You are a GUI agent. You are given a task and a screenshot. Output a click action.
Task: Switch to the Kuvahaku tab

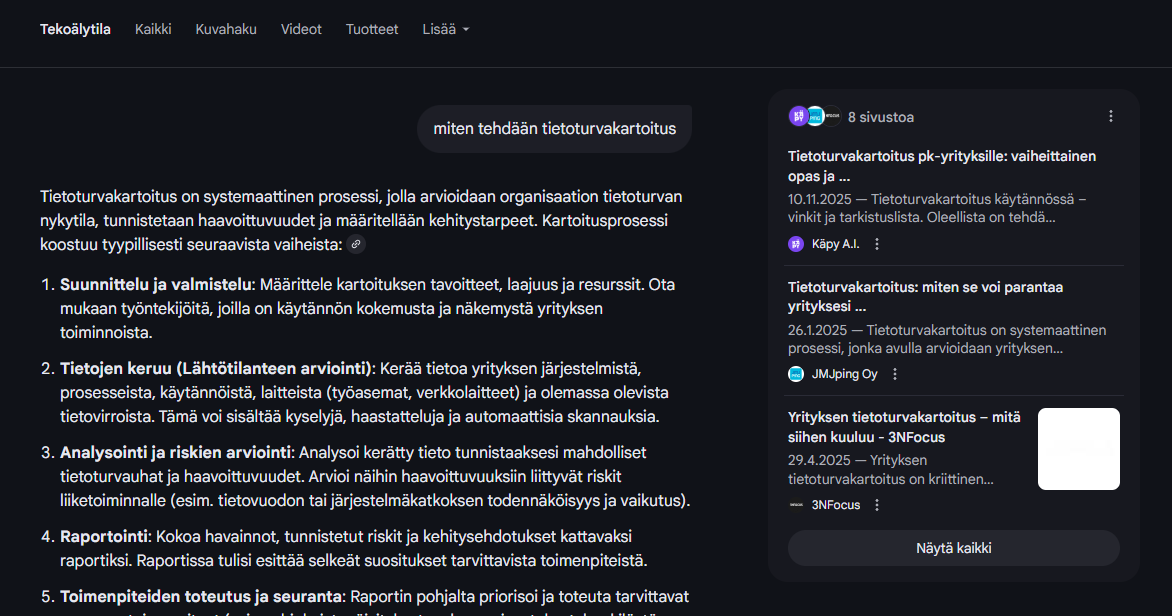click(226, 29)
